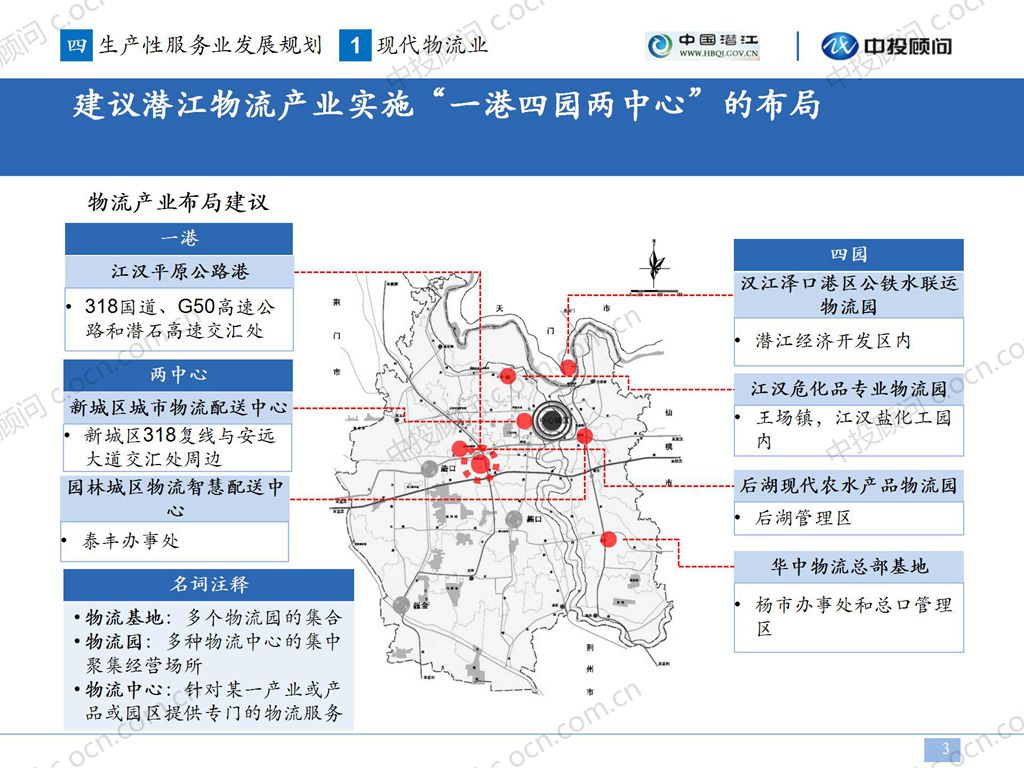The width and height of the screenshot is (1024, 768).
Task: Click the 中国潜江 globe logo
Action: pyautogui.click(x=661, y=42)
